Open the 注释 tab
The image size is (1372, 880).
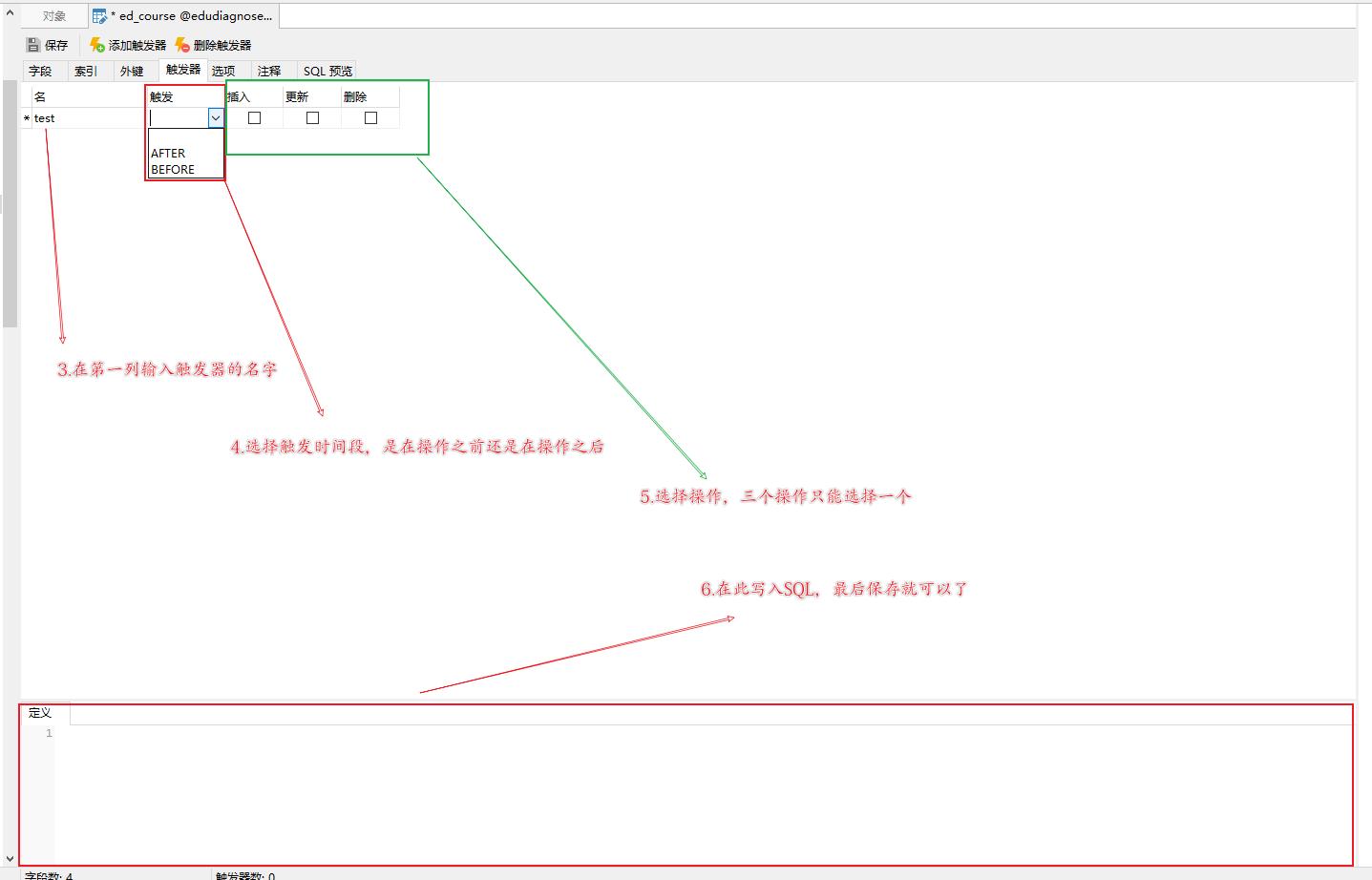tap(269, 71)
